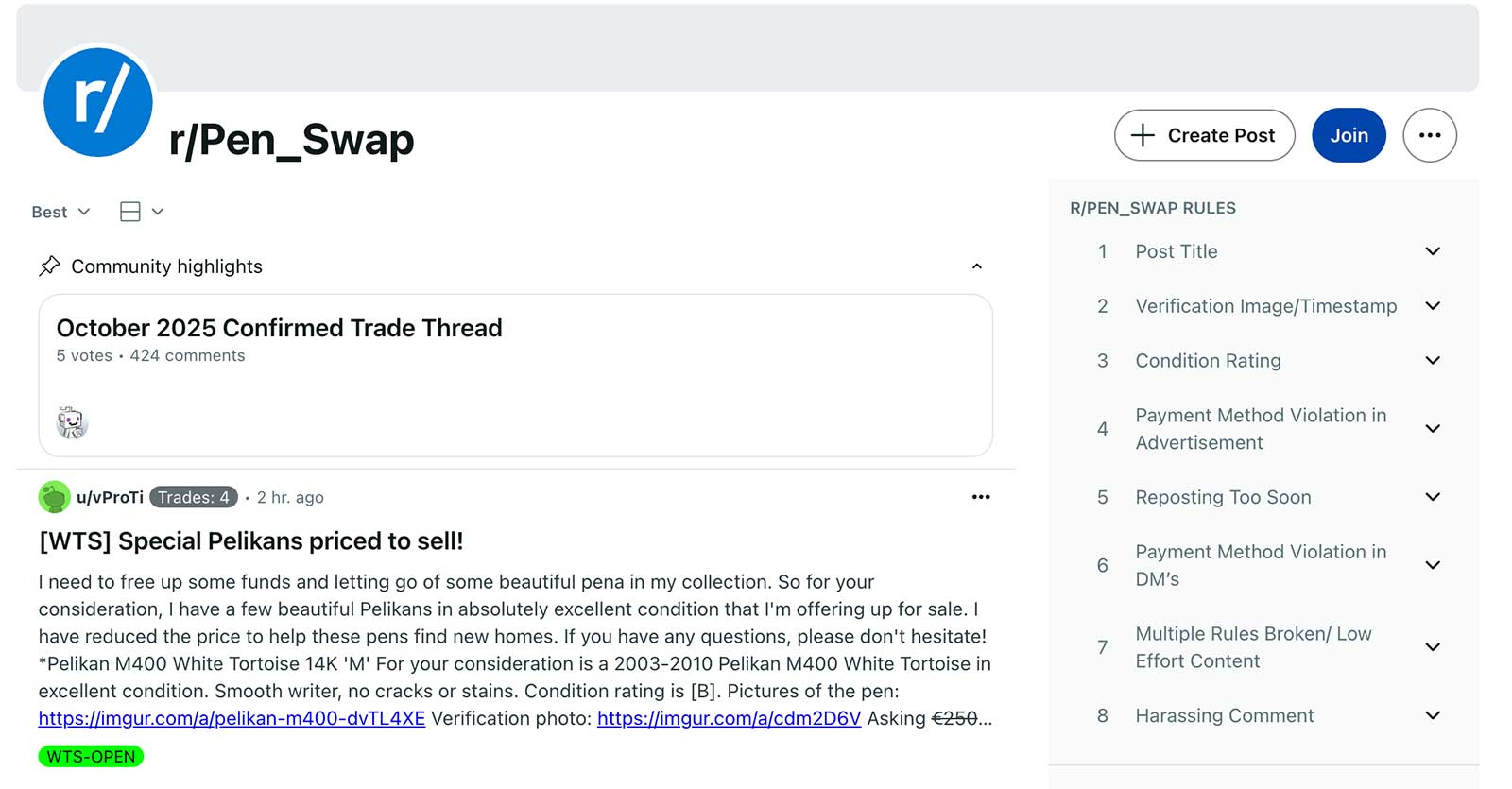This screenshot has height=789, width=1512.
Task: Expand the Condition Rating rule
Action: pyautogui.click(x=1432, y=361)
